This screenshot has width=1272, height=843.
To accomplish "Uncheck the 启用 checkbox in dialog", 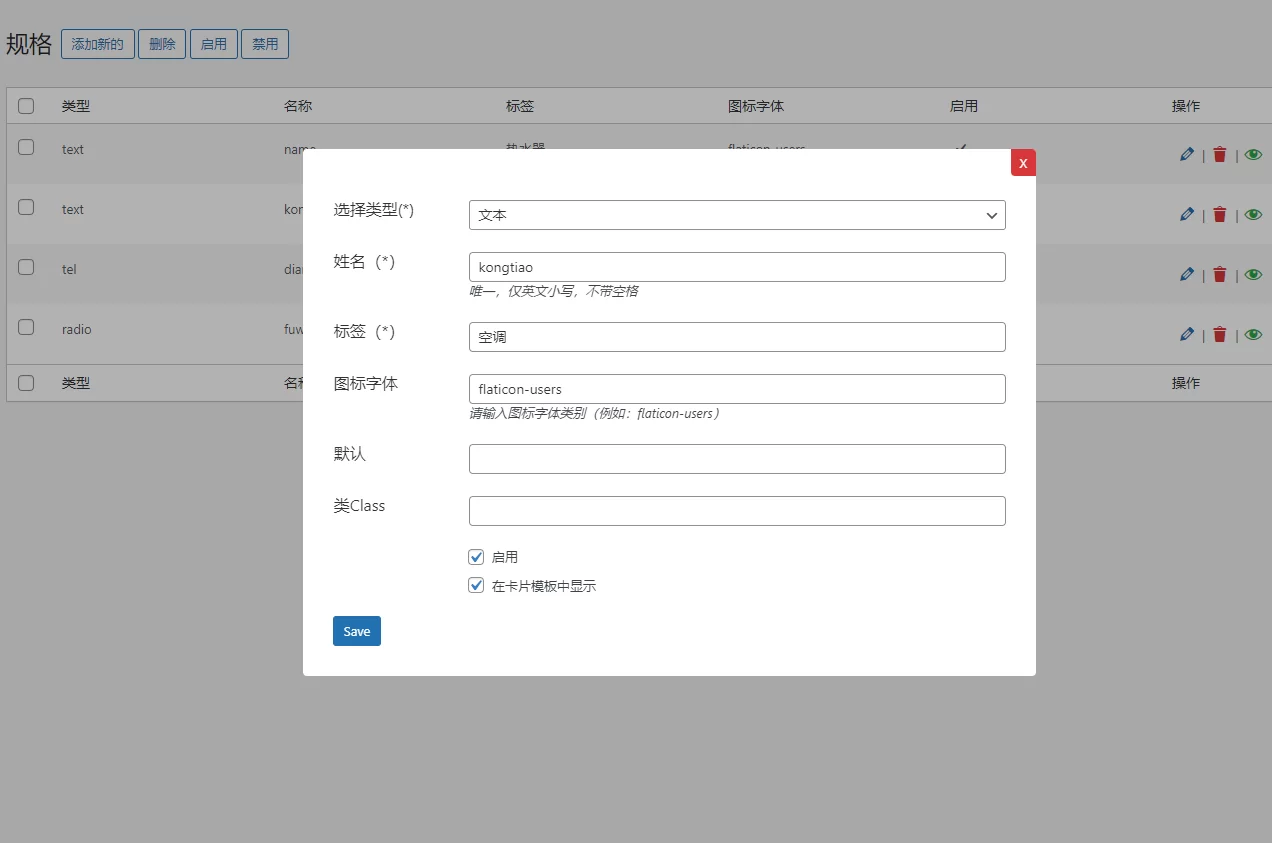I will point(476,557).
